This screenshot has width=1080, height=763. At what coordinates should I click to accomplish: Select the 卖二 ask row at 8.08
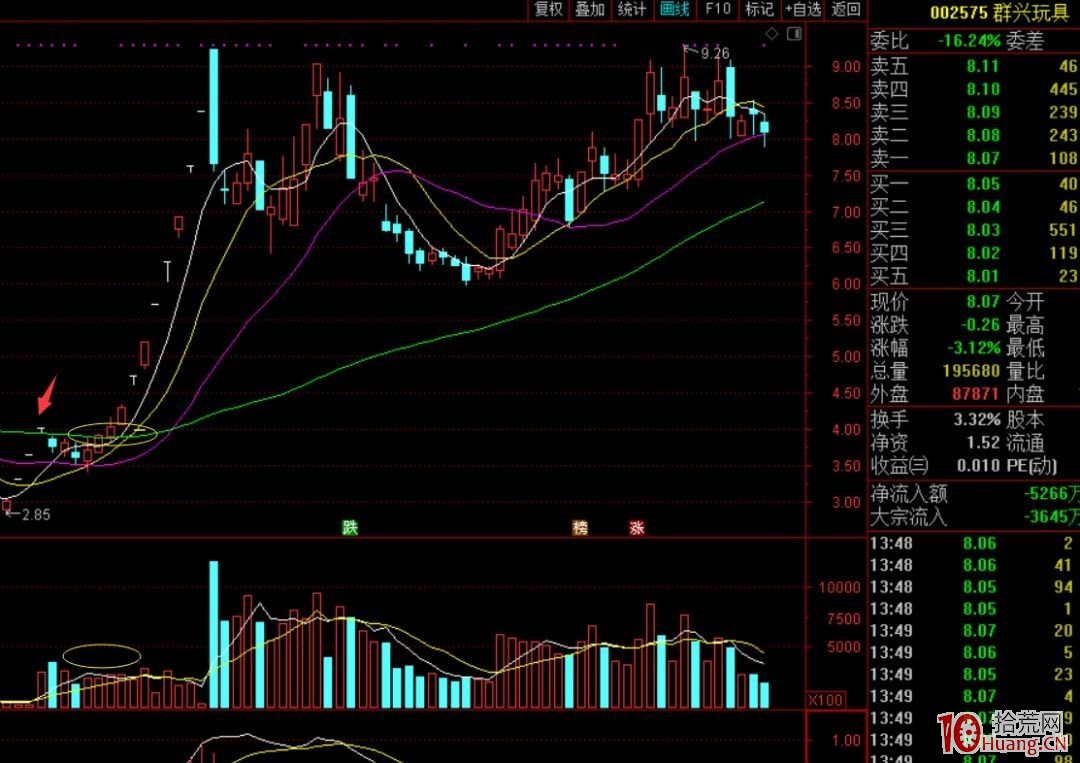[x=973, y=135]
